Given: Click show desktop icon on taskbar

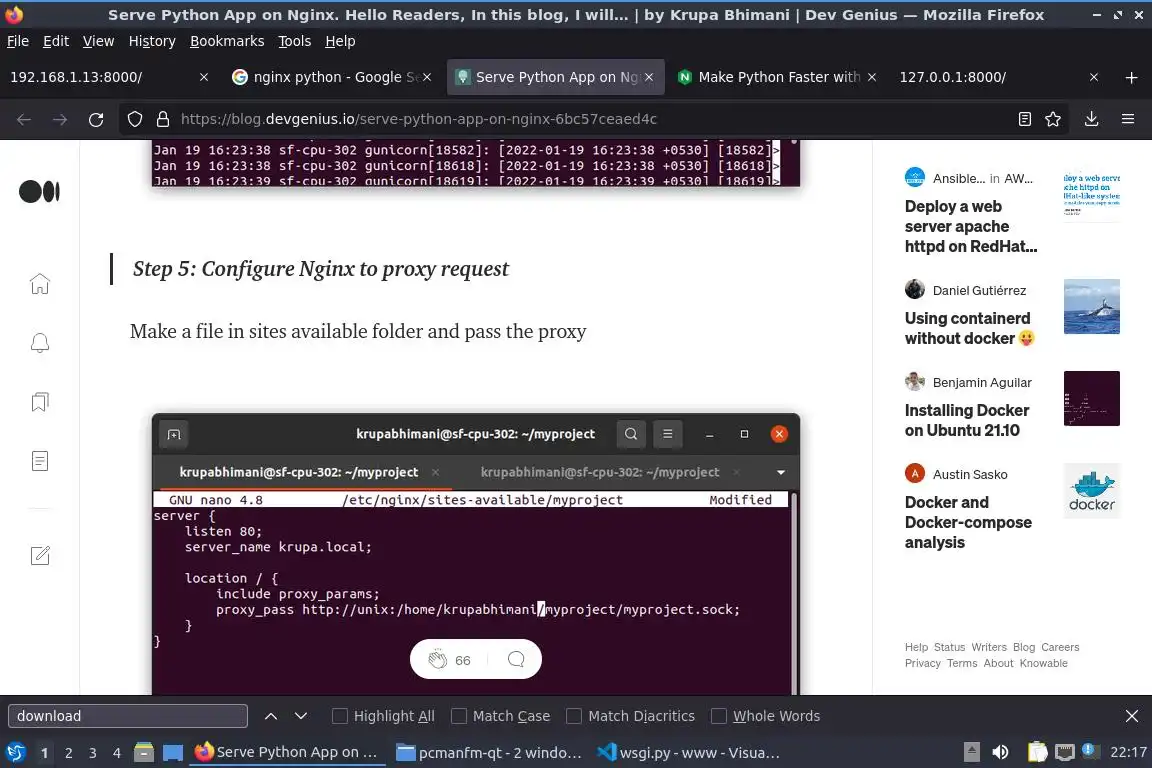Looking at the screenshot, I should [173, 753].
